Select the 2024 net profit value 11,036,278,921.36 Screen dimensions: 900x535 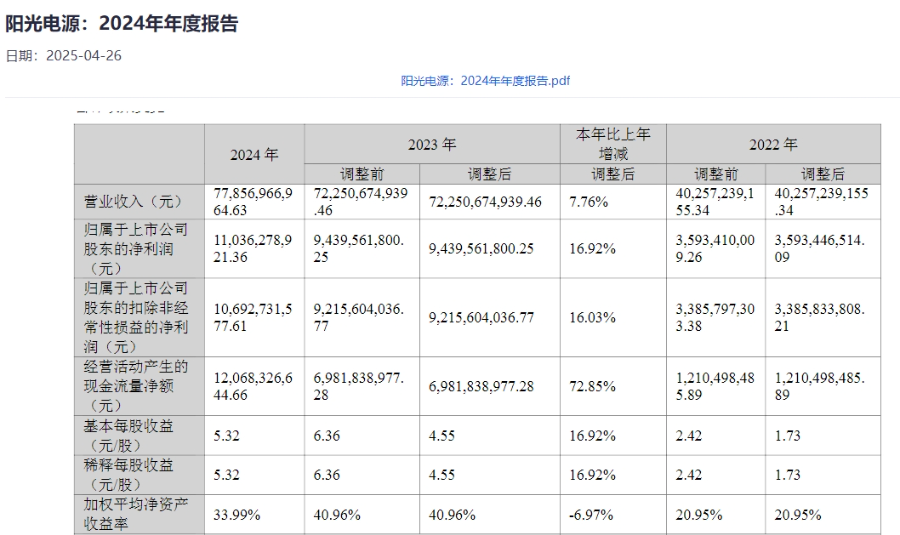tap(252, 248)
